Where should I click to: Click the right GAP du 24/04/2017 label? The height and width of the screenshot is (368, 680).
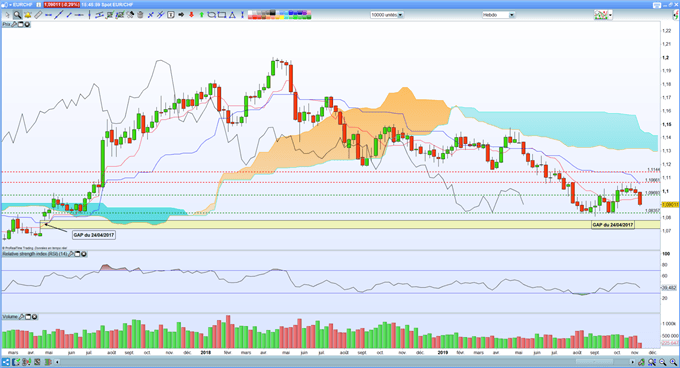613,225
